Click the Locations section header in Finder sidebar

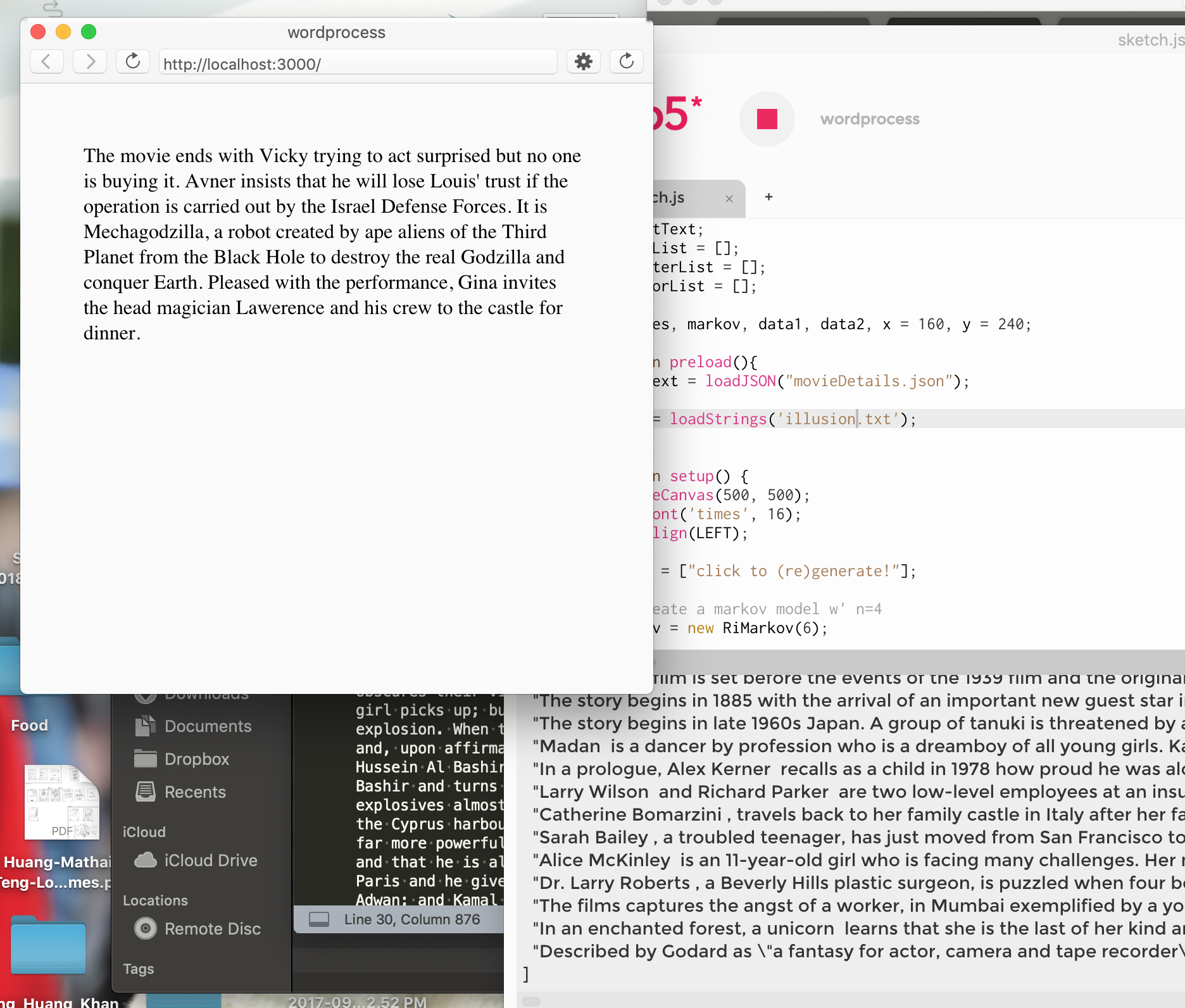155,900
